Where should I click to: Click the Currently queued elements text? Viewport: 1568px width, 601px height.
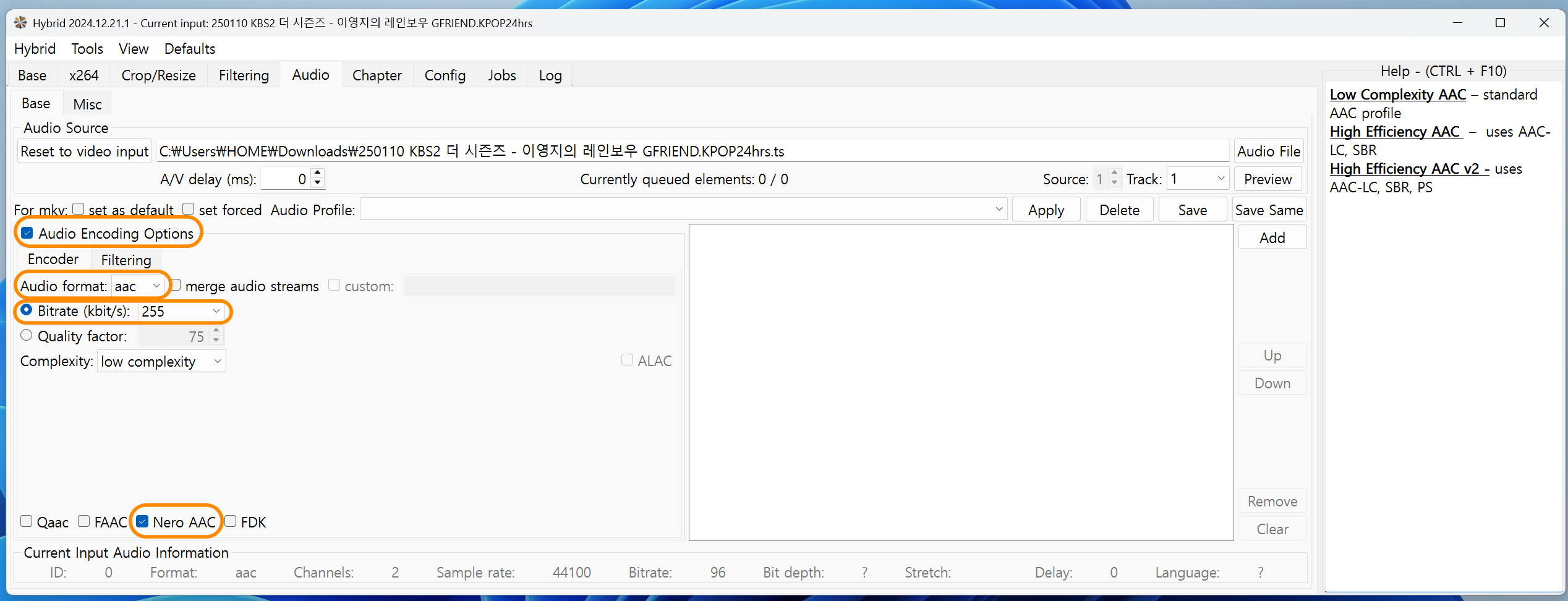(684, 179)
